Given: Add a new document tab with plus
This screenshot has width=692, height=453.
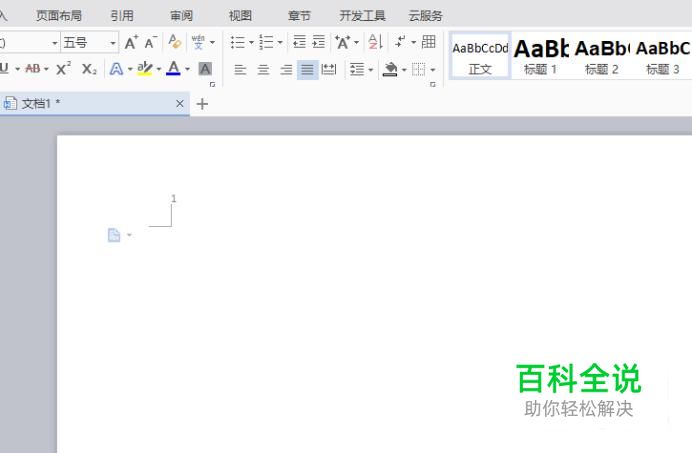Looking at the screenshot, I should tap(202, 104).
